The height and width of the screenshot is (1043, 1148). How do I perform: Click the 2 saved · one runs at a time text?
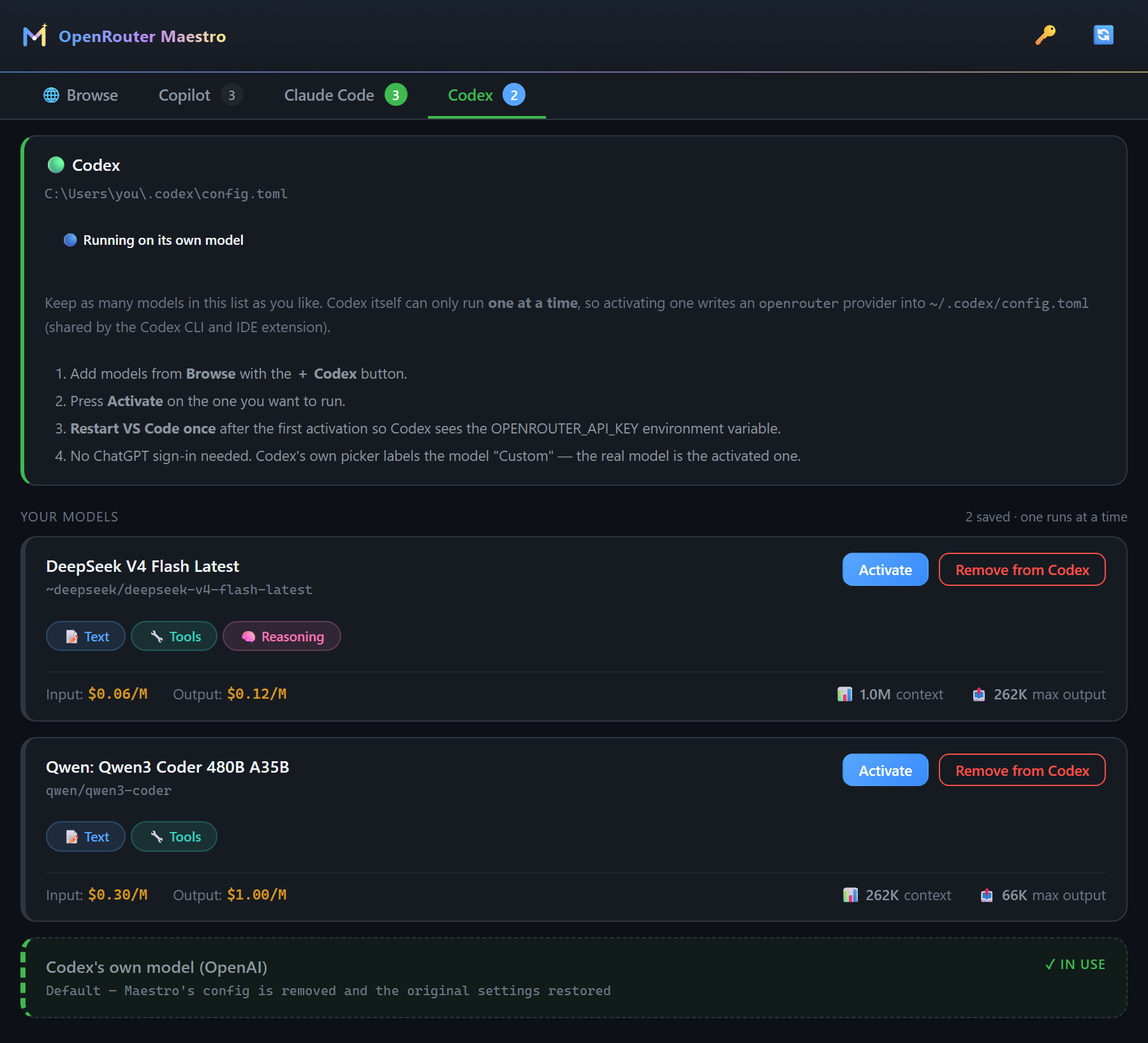tap(1046, 517)
